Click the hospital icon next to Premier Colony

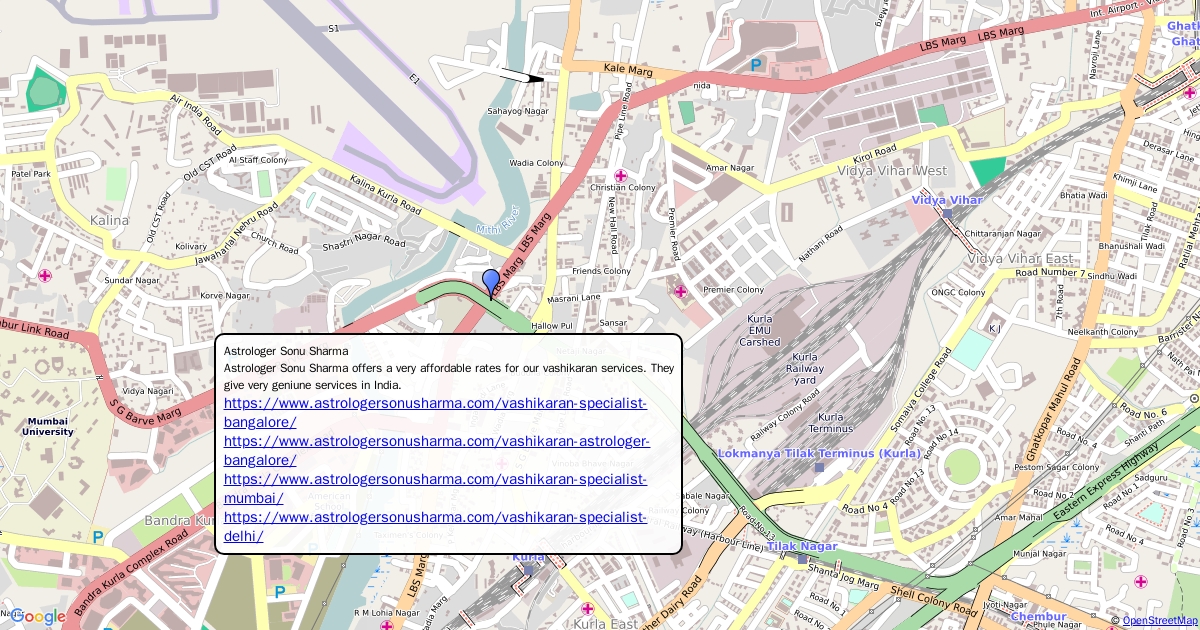coord(681,291)
